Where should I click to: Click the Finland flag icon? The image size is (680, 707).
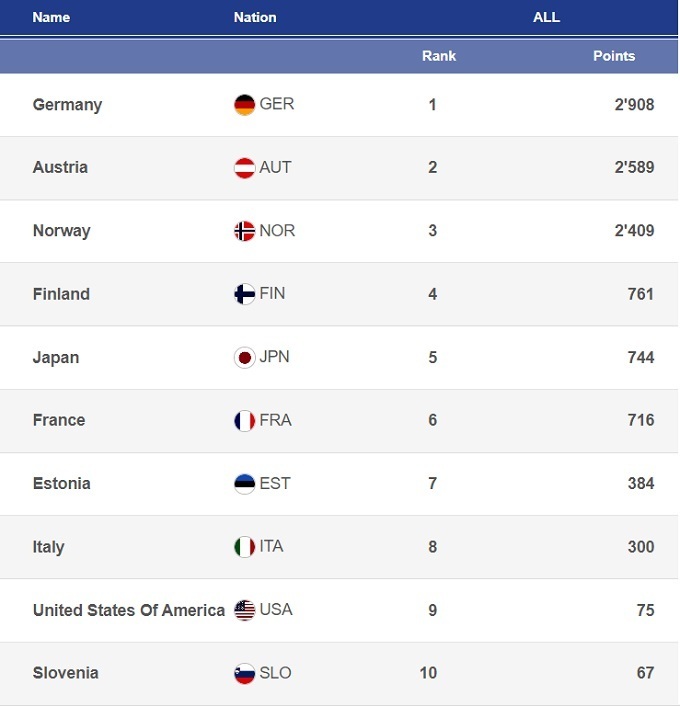(245, 294)
